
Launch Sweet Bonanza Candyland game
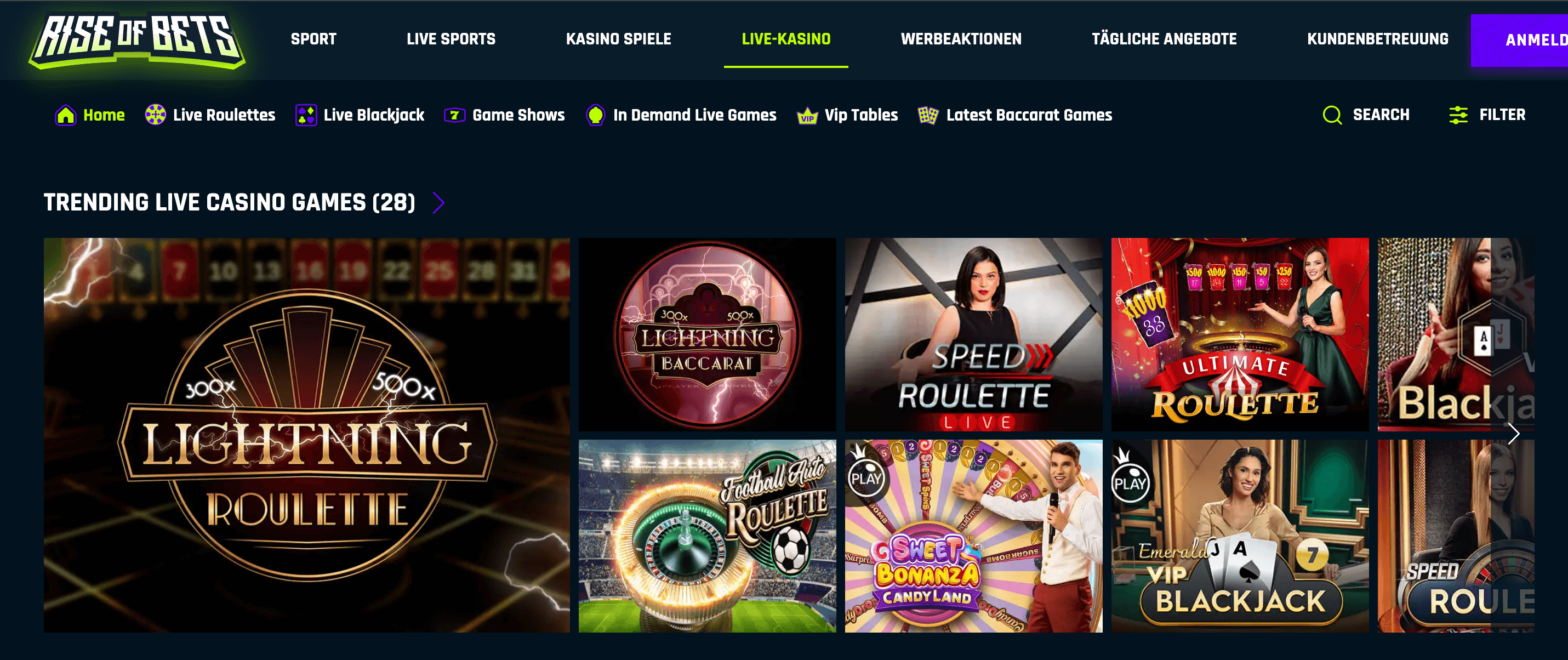coord(973,536)
